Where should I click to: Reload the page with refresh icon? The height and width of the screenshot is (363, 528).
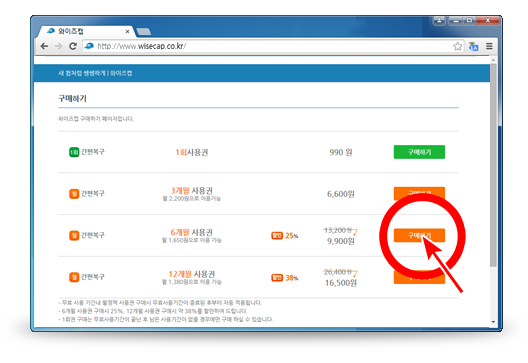[73, 46]
